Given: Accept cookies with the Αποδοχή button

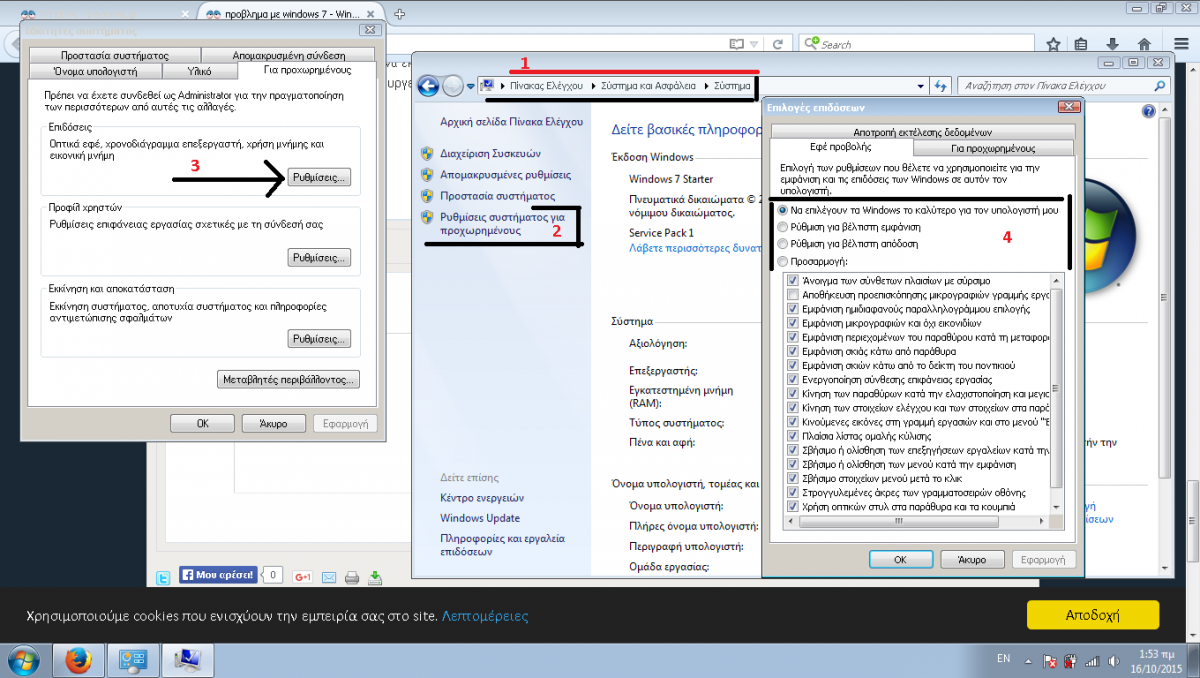Looking at the screenshot, I should 1092,615.
